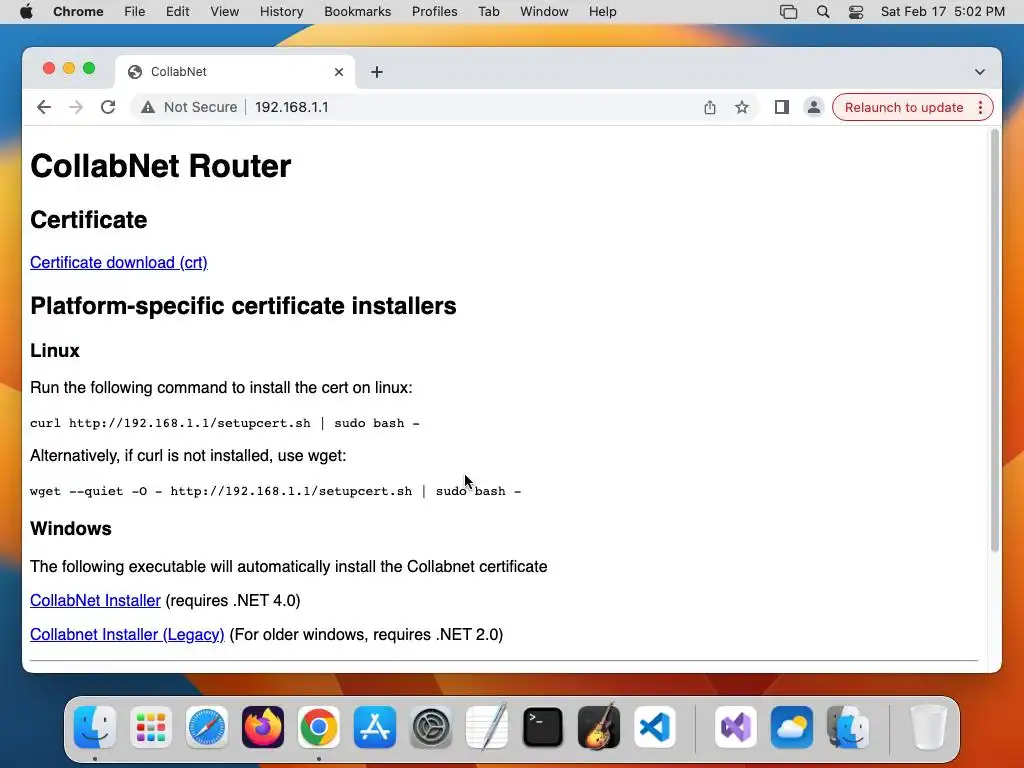The height and width of the screenshot is (768, 1024).
Task: Click the Linux heading
Action: point(55,351)
